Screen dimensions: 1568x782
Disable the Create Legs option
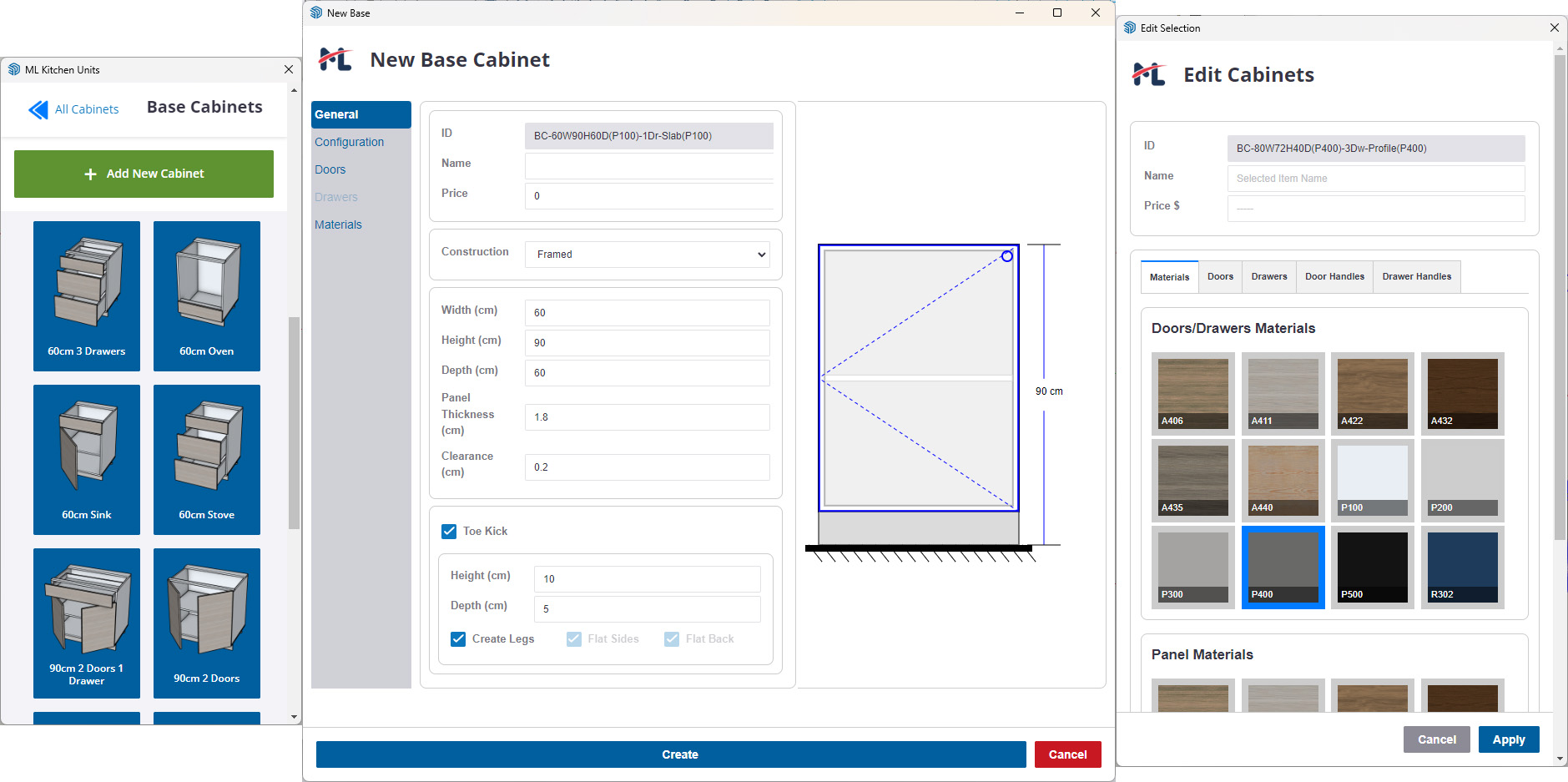click(x=458, y=638)
